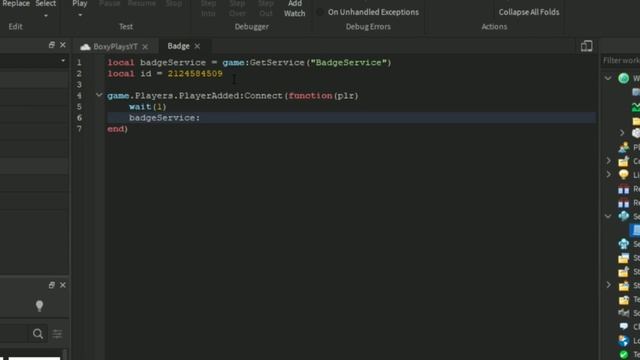Screen dimensions: 640x360
Task: Click 'game.Players.PlayerAdded:Connect' on line 4
Action: click(195, 96)
